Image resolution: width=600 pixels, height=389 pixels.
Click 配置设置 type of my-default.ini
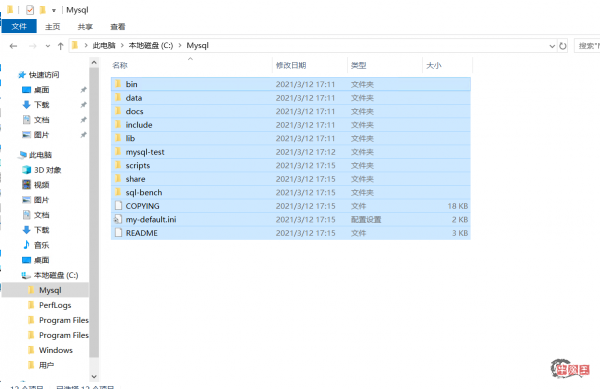[366, 219]
